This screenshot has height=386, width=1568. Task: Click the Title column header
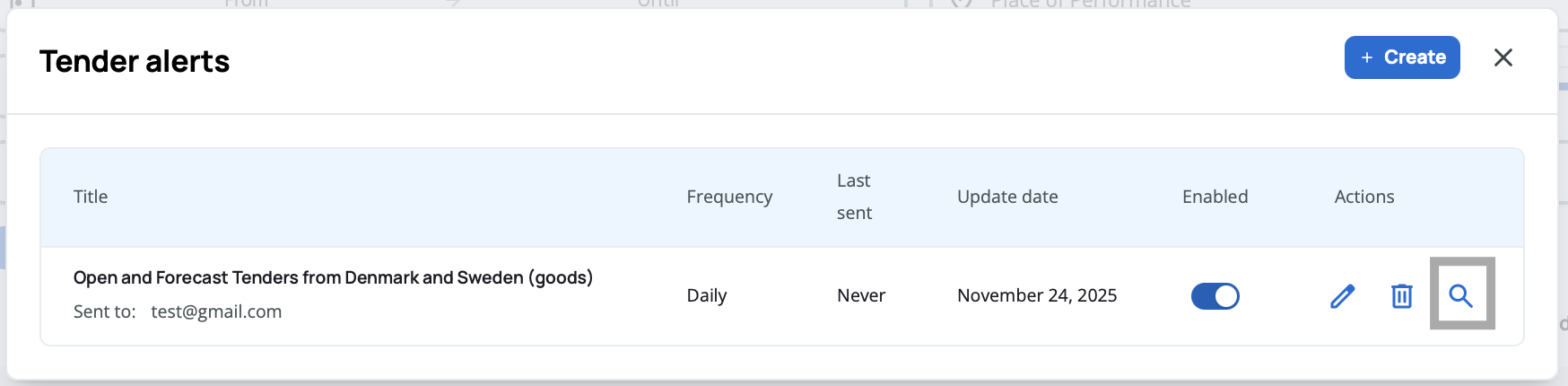point(91,197)
